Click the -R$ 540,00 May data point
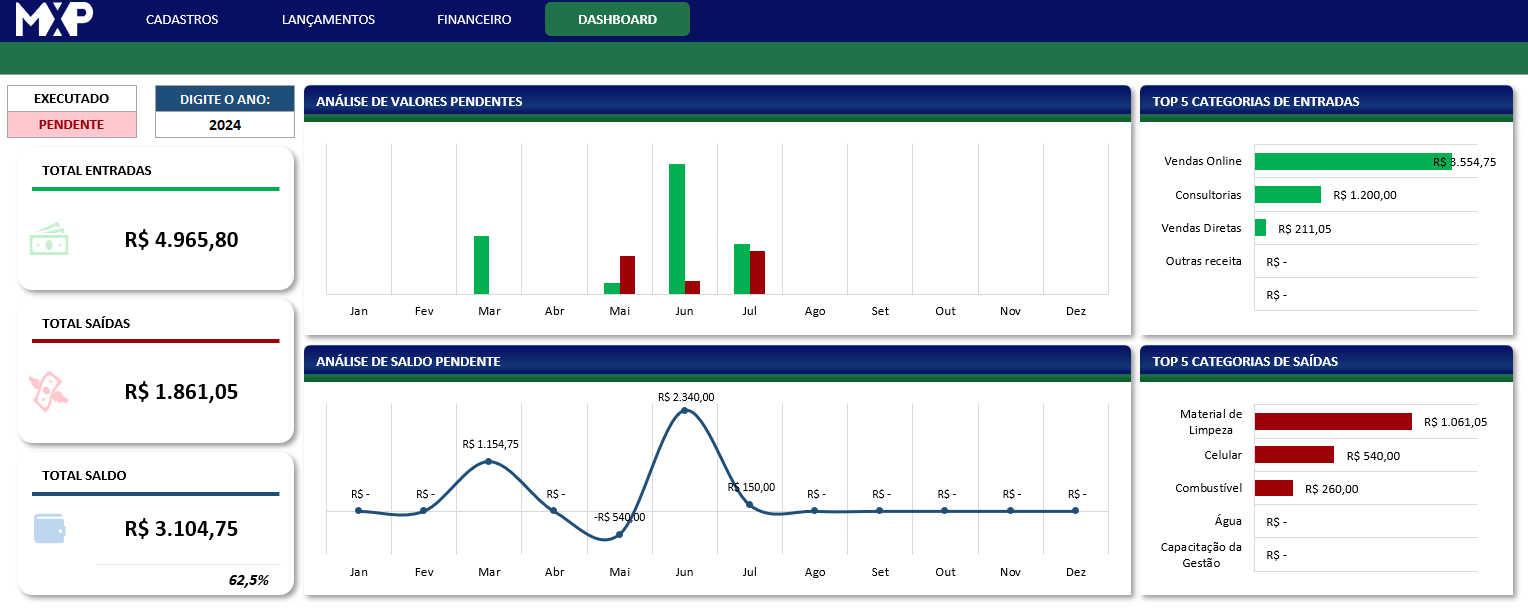This screenshot has height=608, width=1528. (x=619, y=534)
